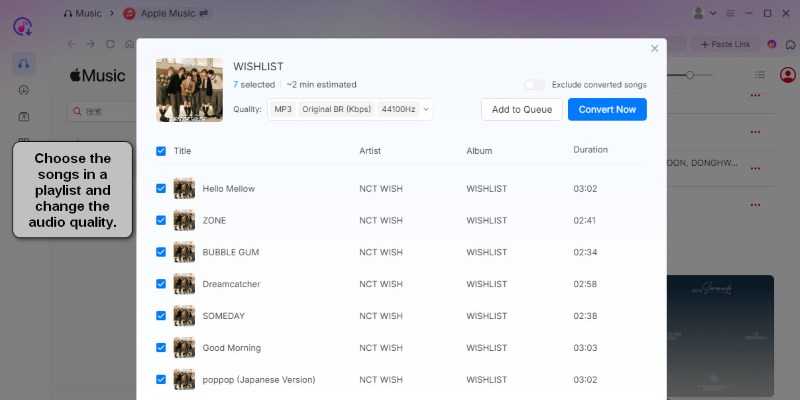The image size is (800, 400).
Task: Go back with the browser back arrow
Action: coord(72,44)
